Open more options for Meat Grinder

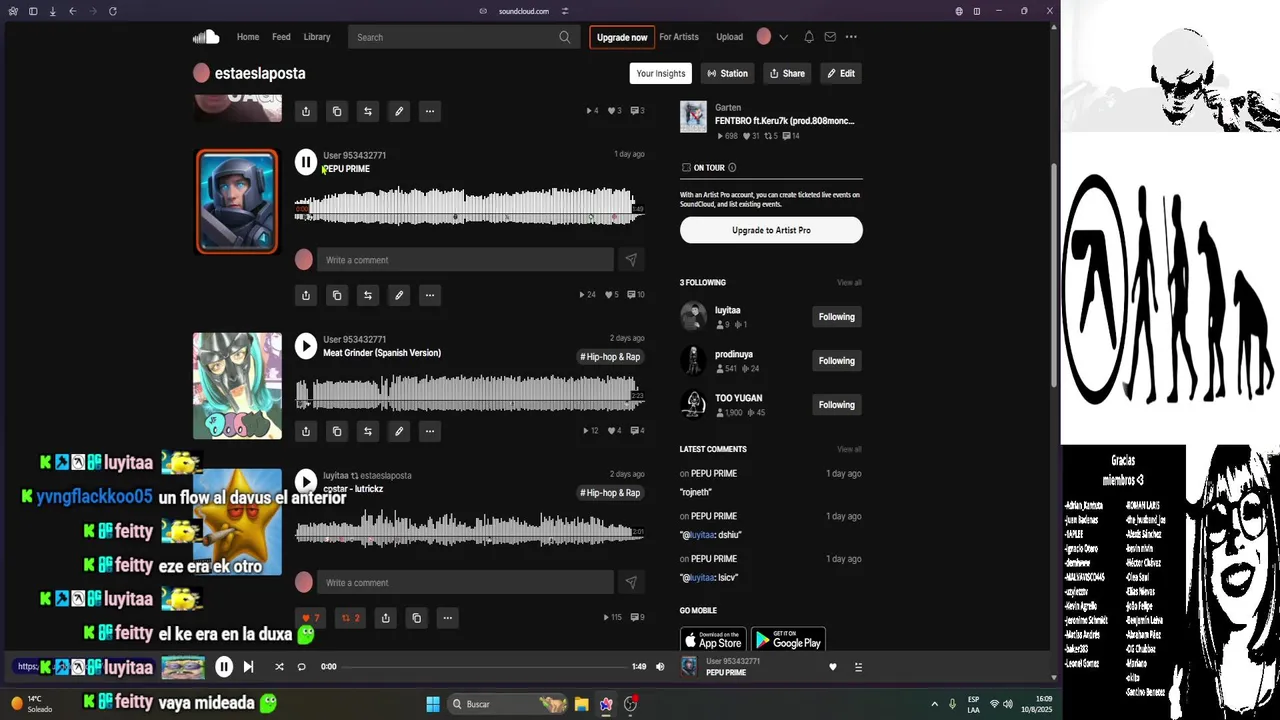tap(430, 431)
